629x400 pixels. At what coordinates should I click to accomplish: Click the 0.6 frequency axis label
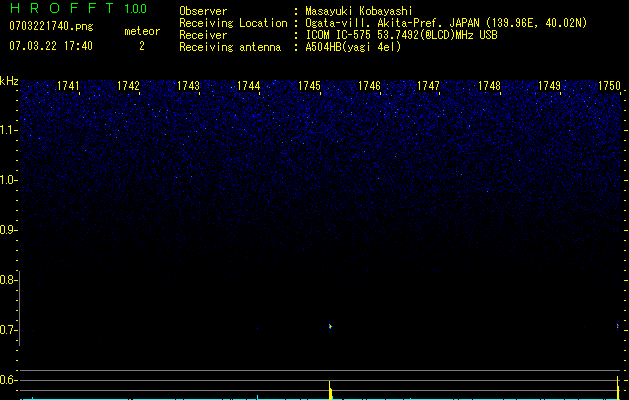point(9,380)
